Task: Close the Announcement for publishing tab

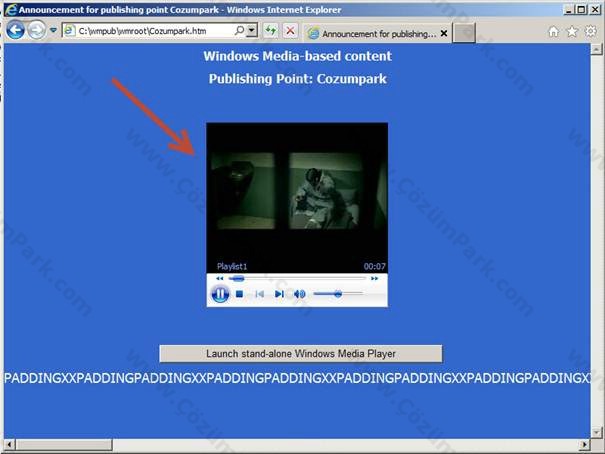Action: click(x=444, y=34)
